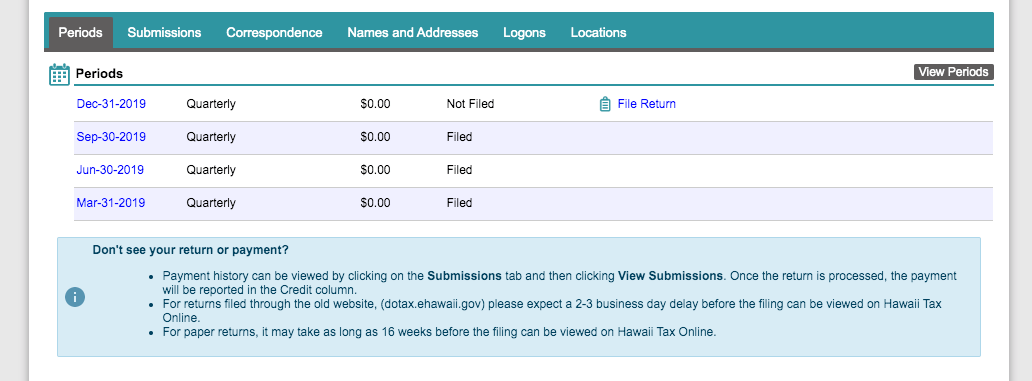Go to the Logons tab

pos(525,32)
